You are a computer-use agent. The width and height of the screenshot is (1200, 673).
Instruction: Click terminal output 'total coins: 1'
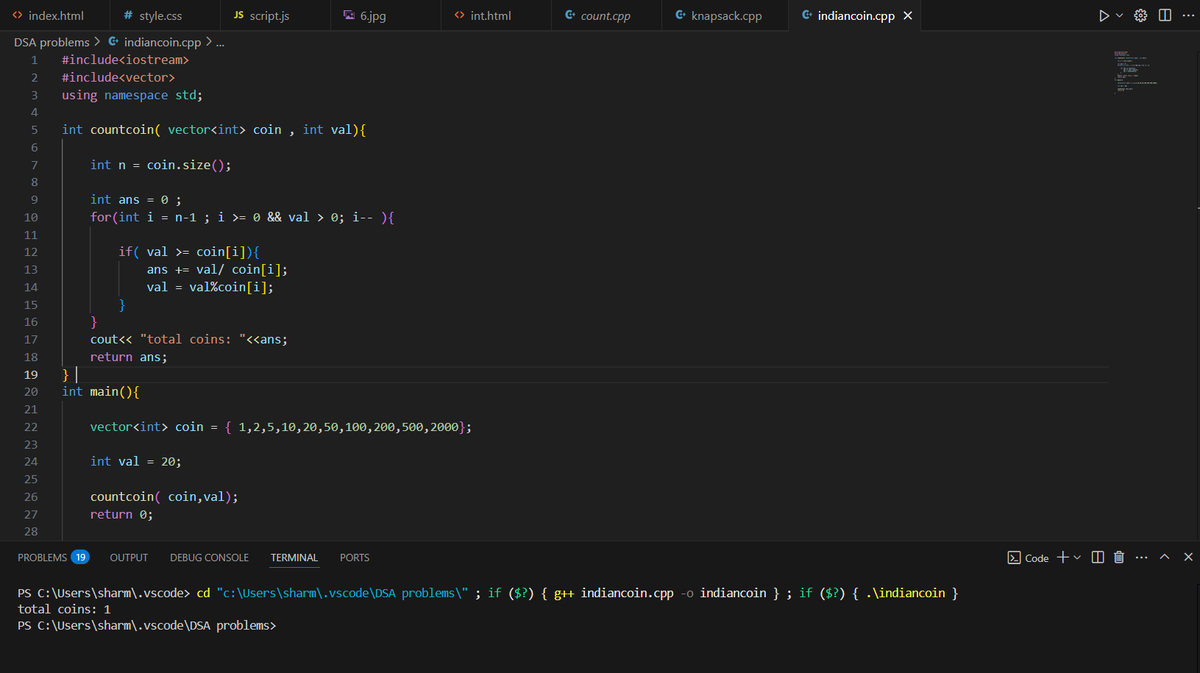pyautogui.click(x=65, y=609)
